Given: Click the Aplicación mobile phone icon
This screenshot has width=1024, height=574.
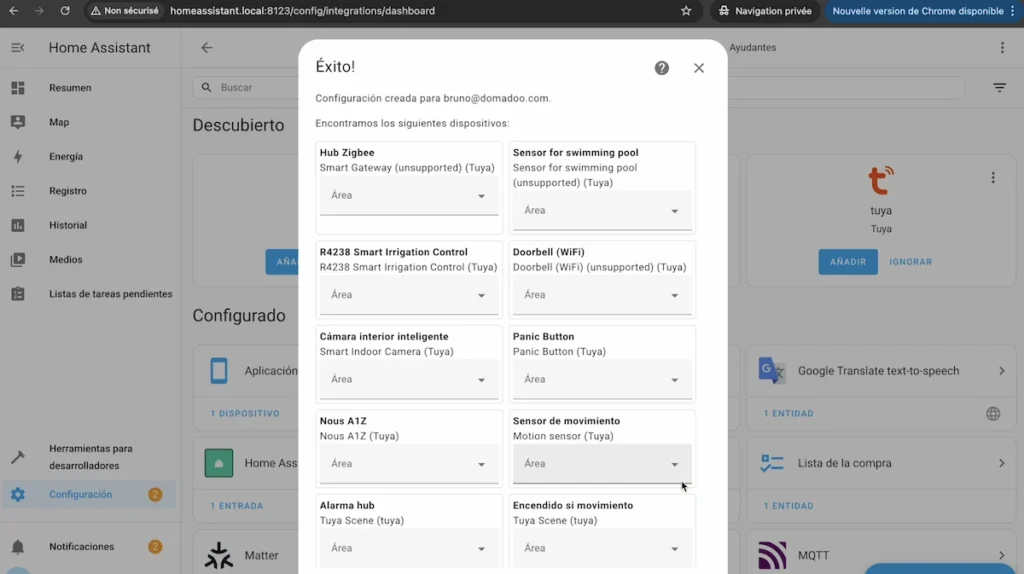Looking at the screenshot, I should tap(219, 371).
